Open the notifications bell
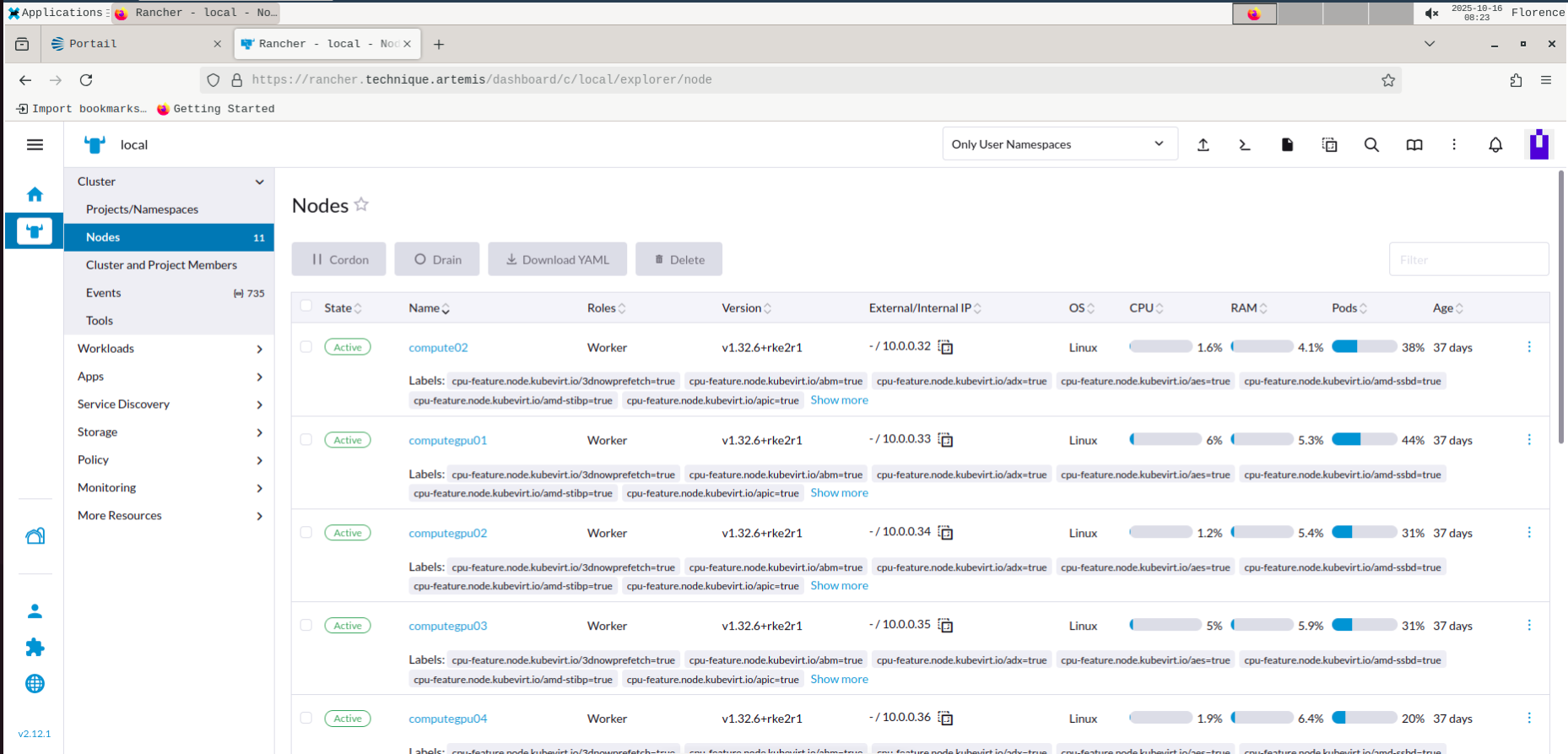The width and height of the screenshot is (1568, 754). 1495,145
